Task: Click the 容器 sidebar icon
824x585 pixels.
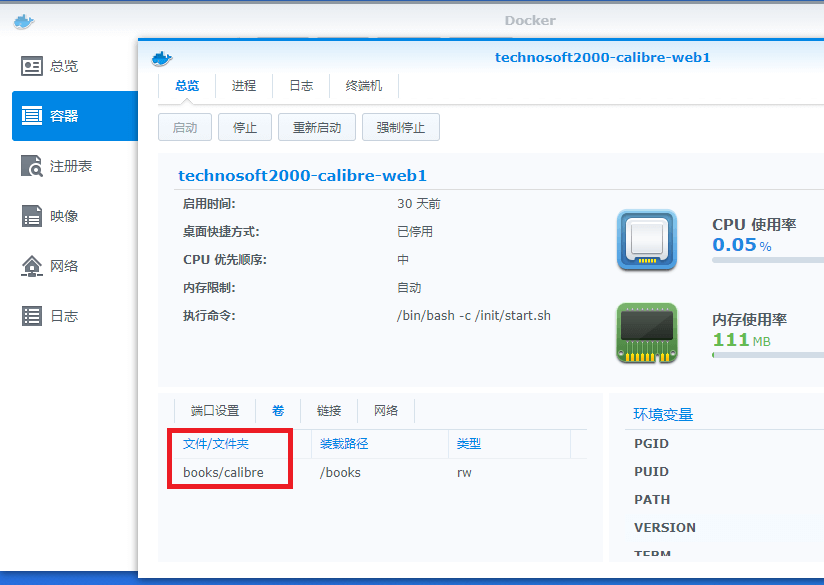Action: (x=32, y=116)
